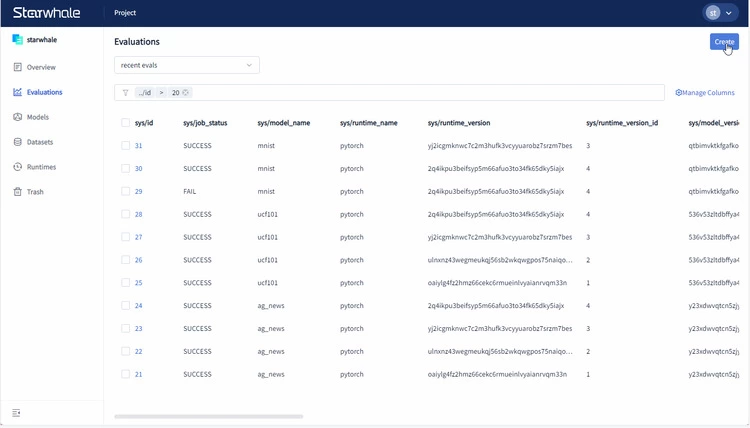Open the 'recent evals' view dropdown

tap(186, 65)
